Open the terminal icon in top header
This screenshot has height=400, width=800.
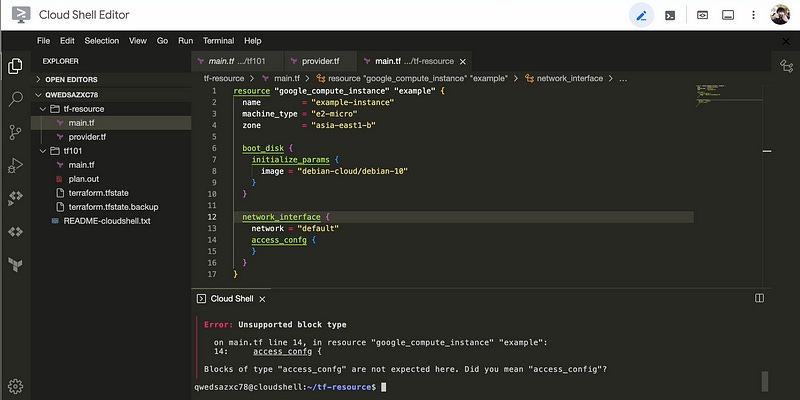pyautogui.click(x=670, y=15)
